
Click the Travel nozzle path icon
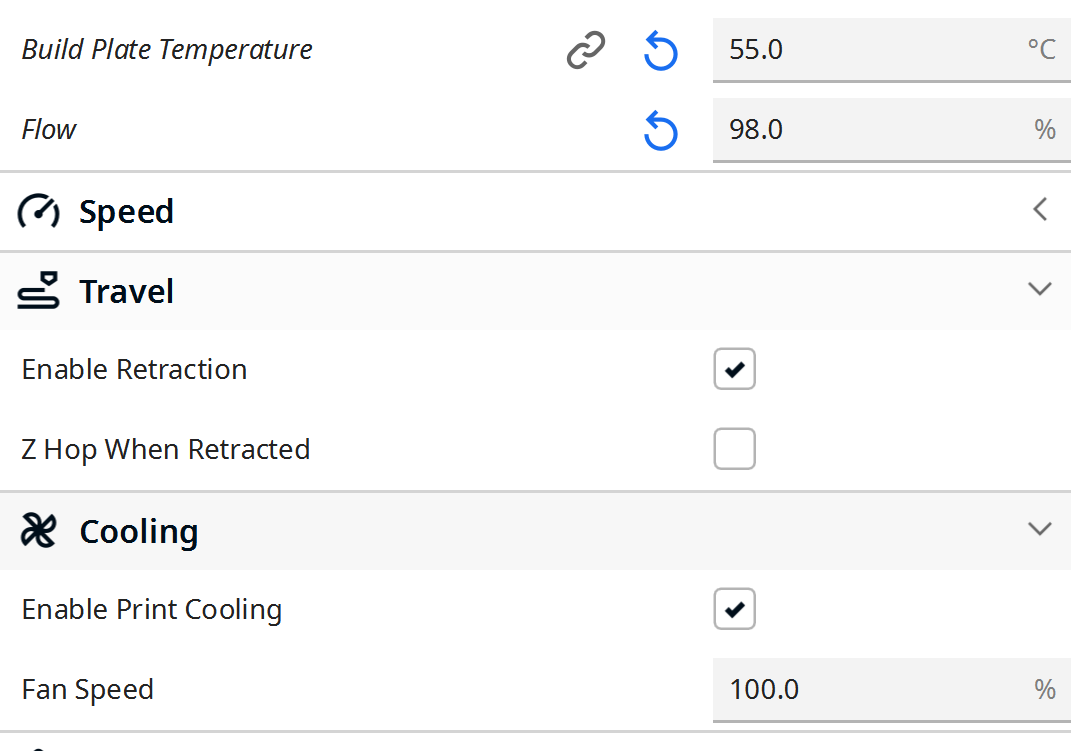(39, 290)
